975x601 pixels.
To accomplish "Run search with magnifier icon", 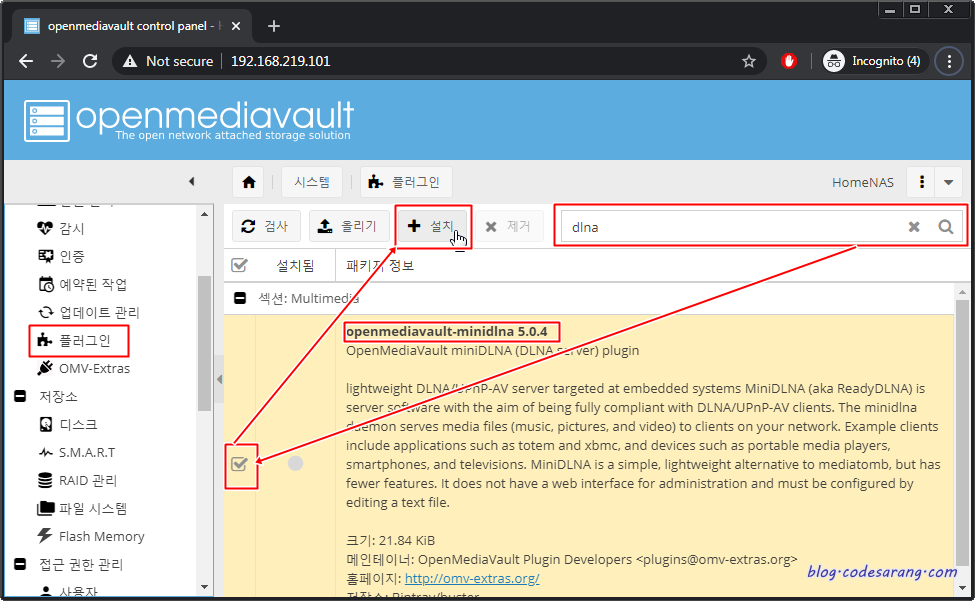I will [946, 227].
